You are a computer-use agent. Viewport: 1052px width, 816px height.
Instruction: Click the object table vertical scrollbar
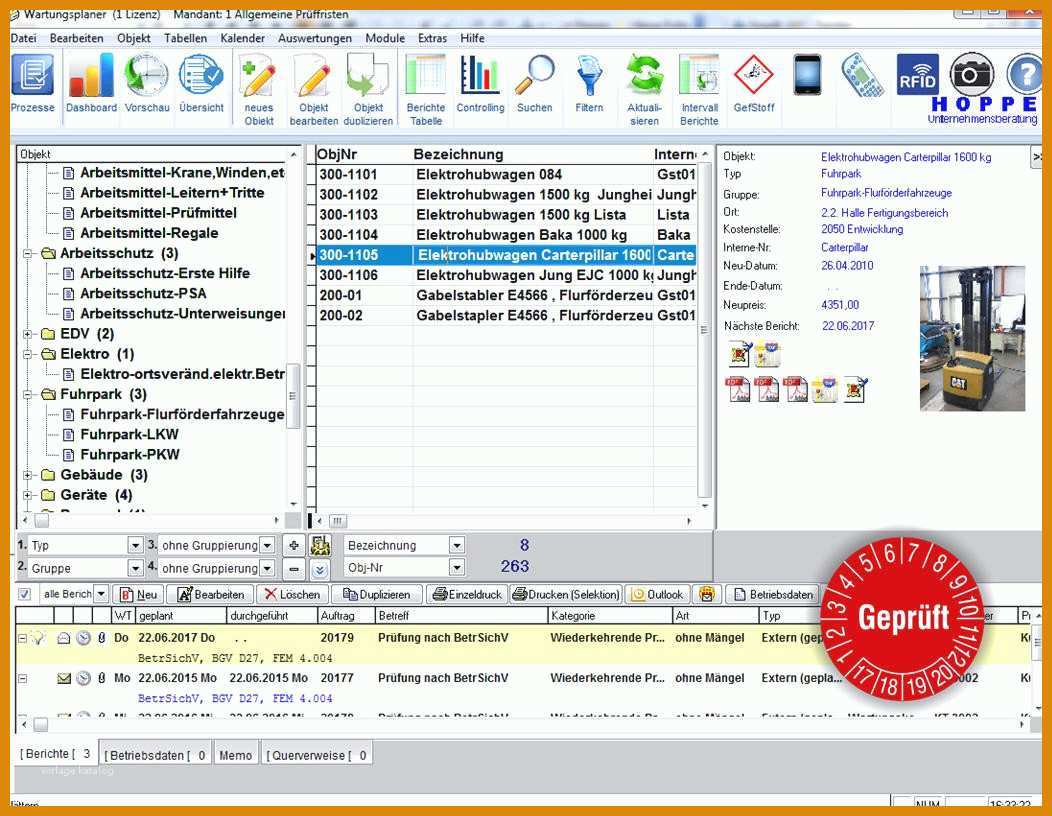704,329
